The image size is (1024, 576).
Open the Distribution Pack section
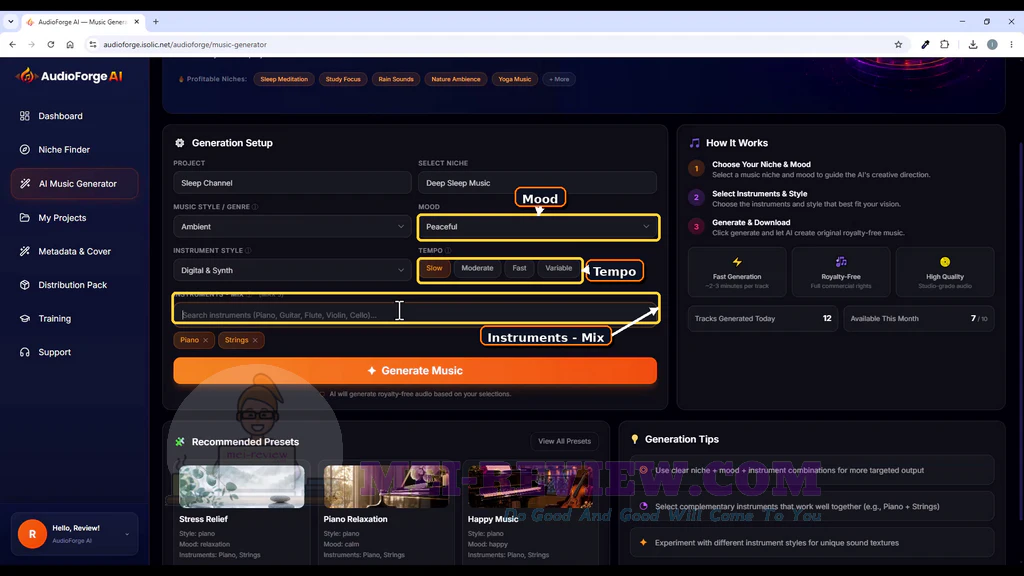tap(72, 285)
